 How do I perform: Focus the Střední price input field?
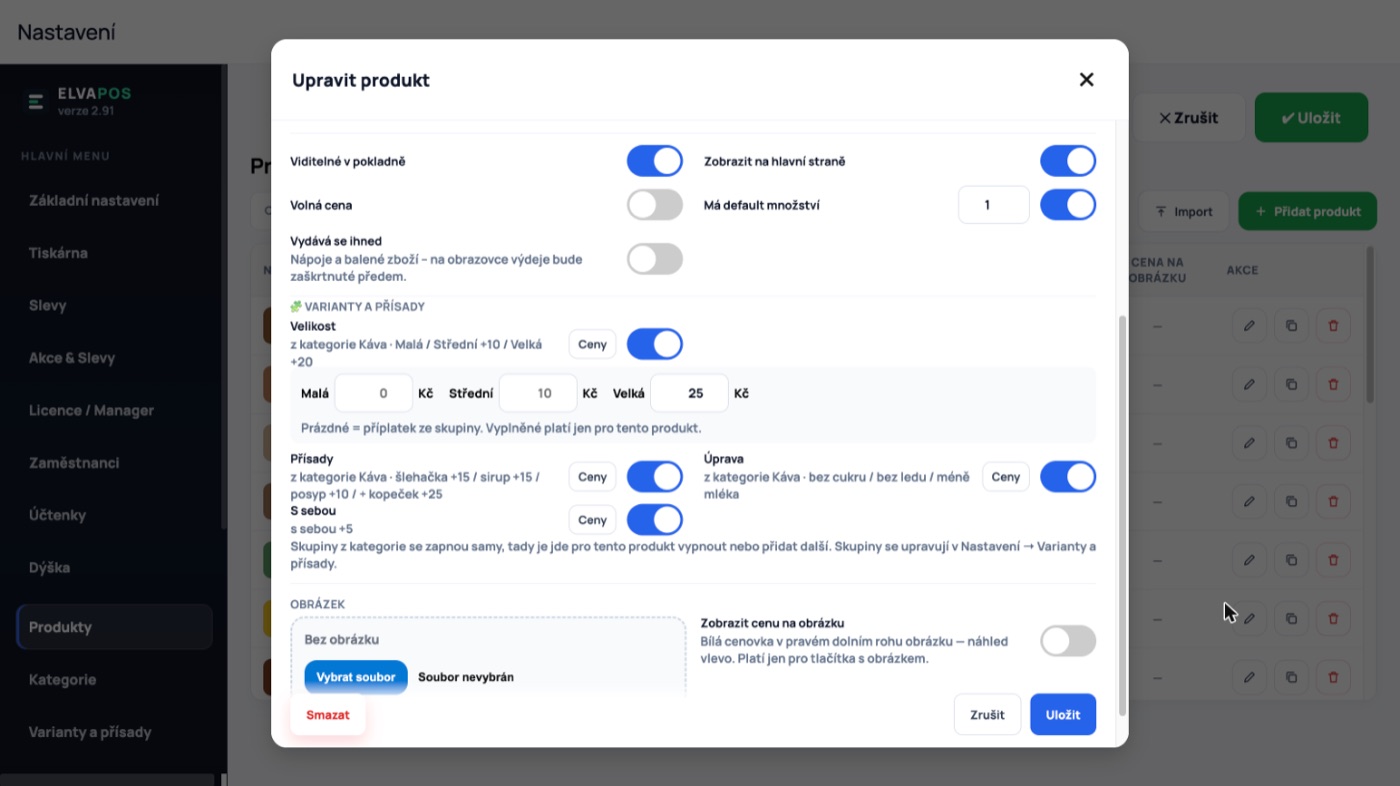coord(538,394)
